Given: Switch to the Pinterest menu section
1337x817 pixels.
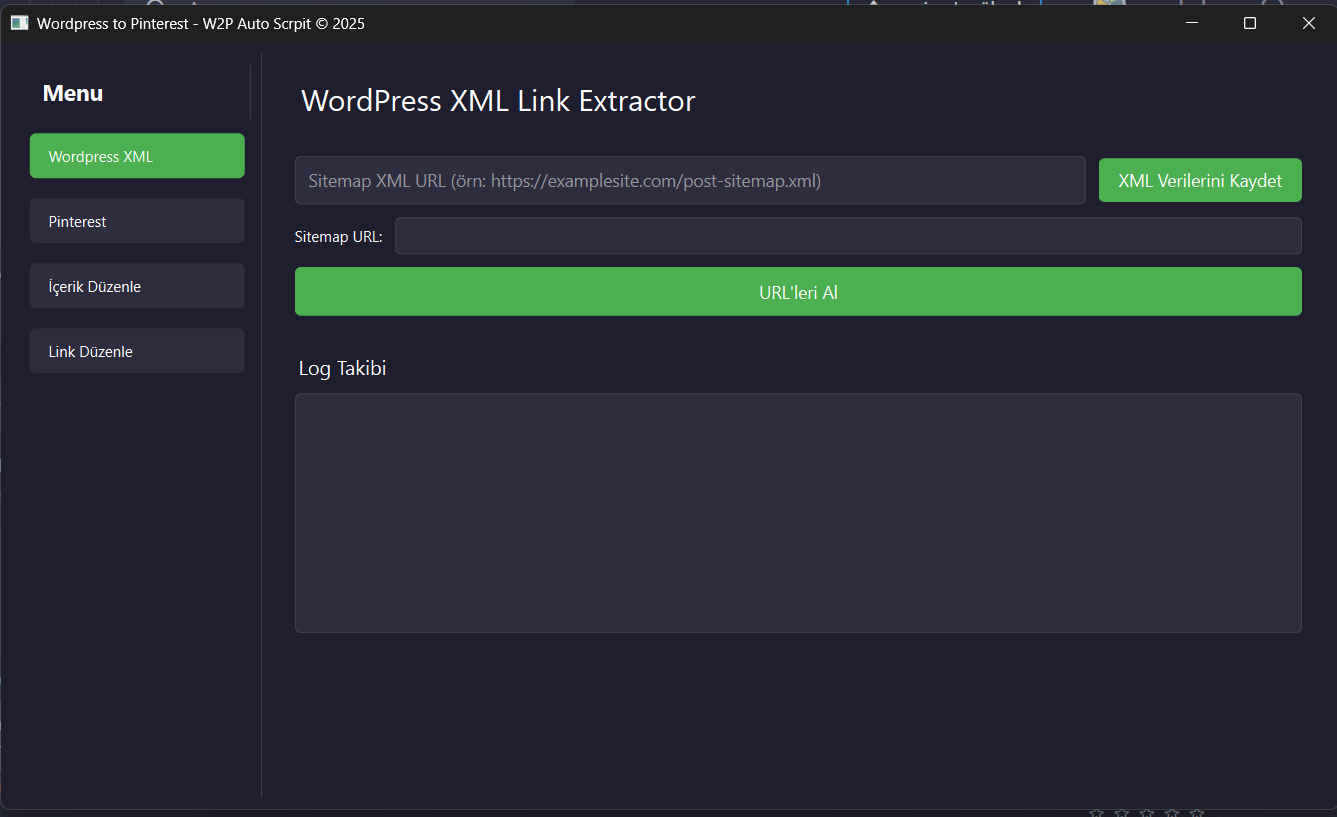Looking at the screenshot, I should pyautogui.click(x=137, y=221).
